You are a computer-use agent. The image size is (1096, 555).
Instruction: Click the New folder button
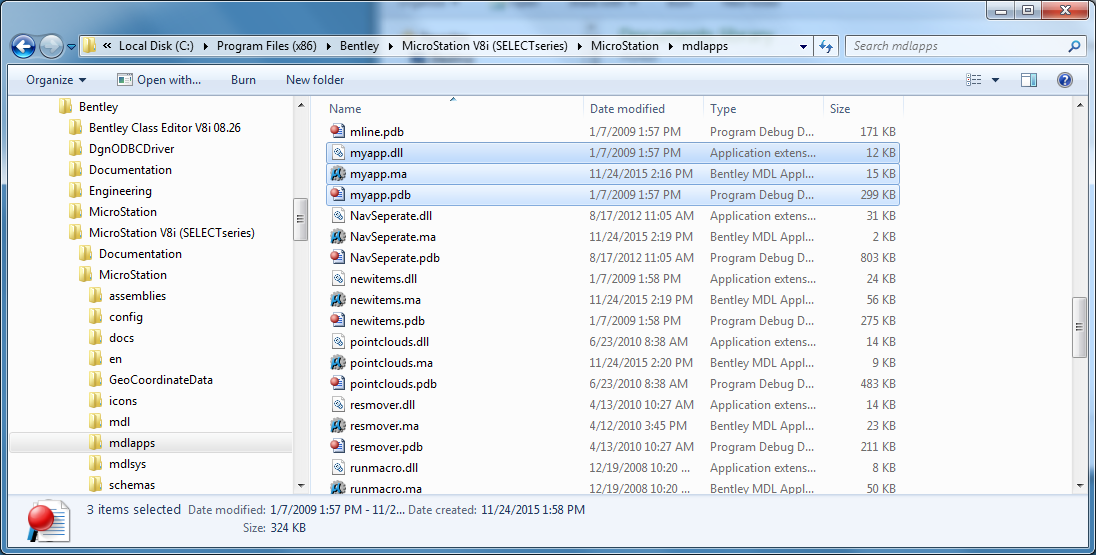tap(315, 80)
